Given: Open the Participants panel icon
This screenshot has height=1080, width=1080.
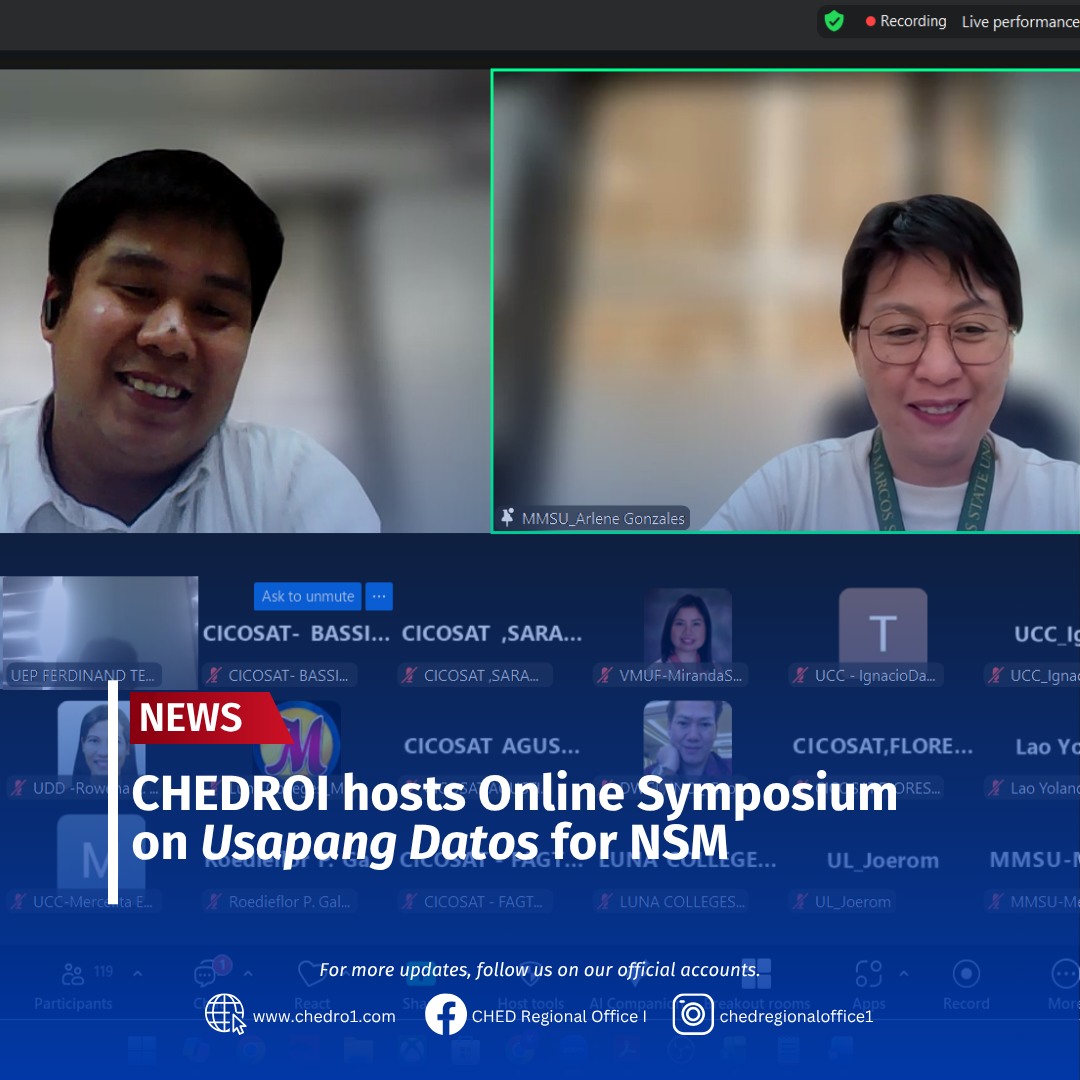Looking at the screenshot, I should tap(73, 974).
